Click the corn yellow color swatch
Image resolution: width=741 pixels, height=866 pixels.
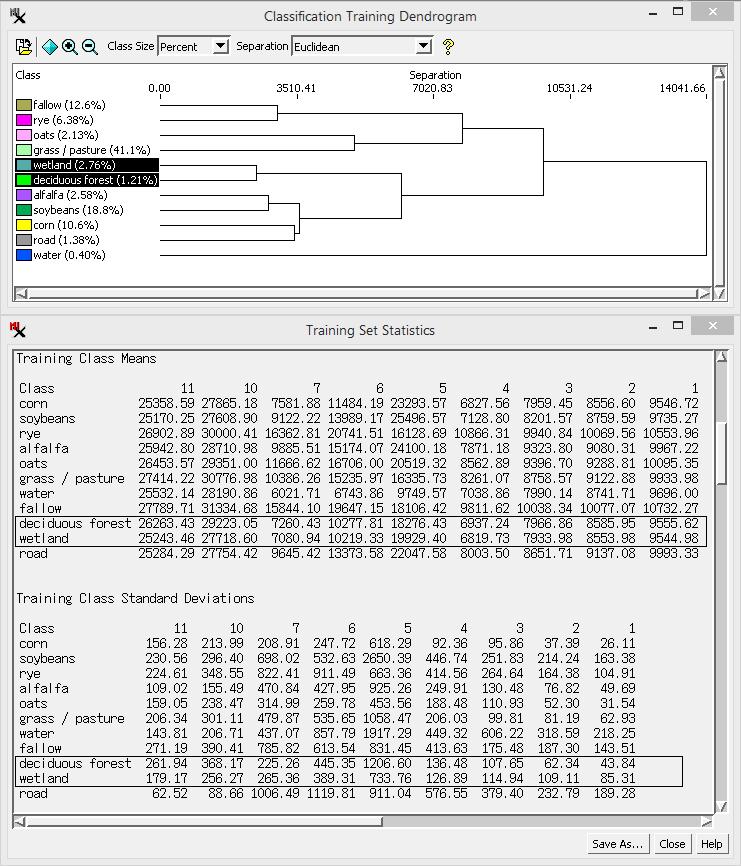click(x=24, y=225)
